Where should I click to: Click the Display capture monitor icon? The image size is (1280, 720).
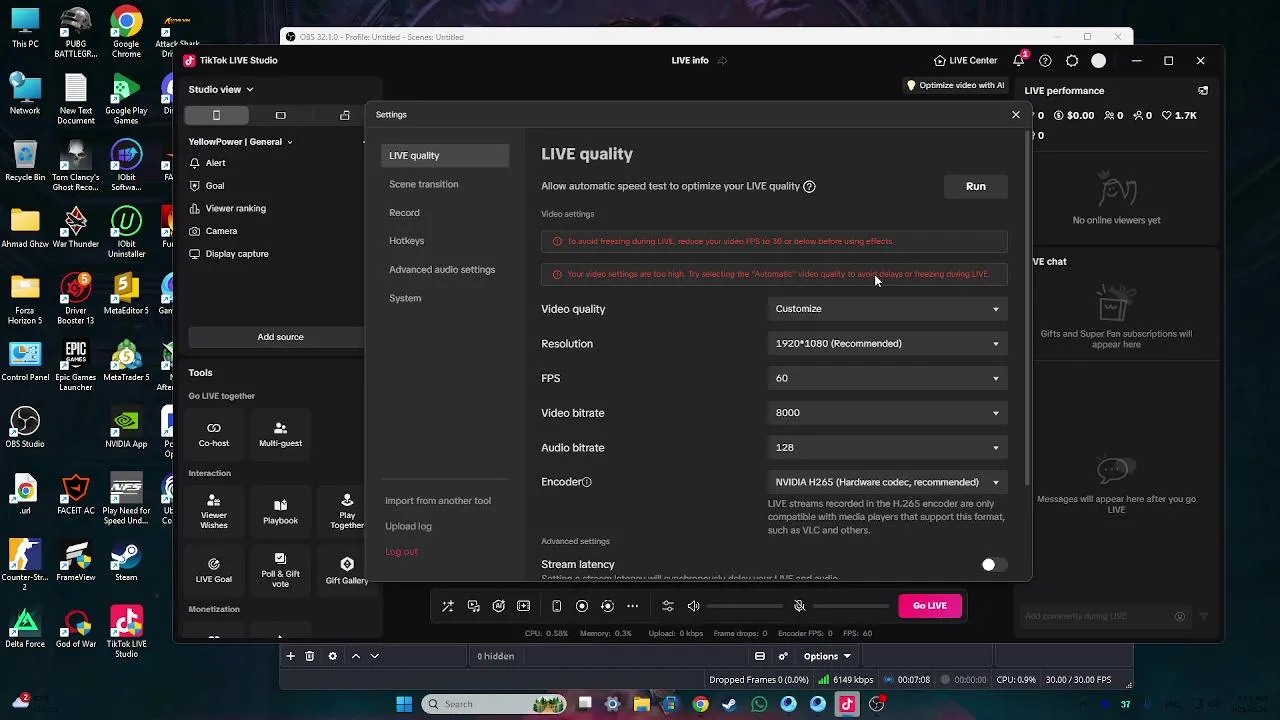pyautogui.click(x=195, y=254)
